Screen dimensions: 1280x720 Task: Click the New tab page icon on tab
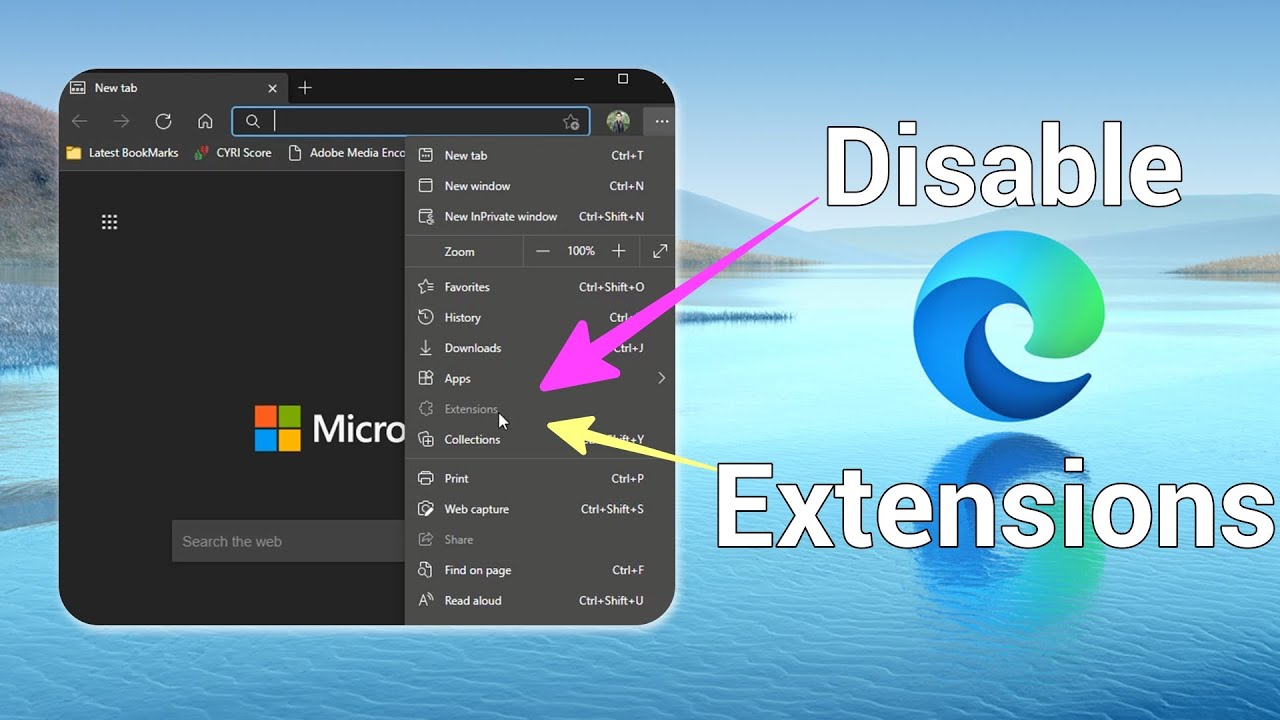[78, 88]
